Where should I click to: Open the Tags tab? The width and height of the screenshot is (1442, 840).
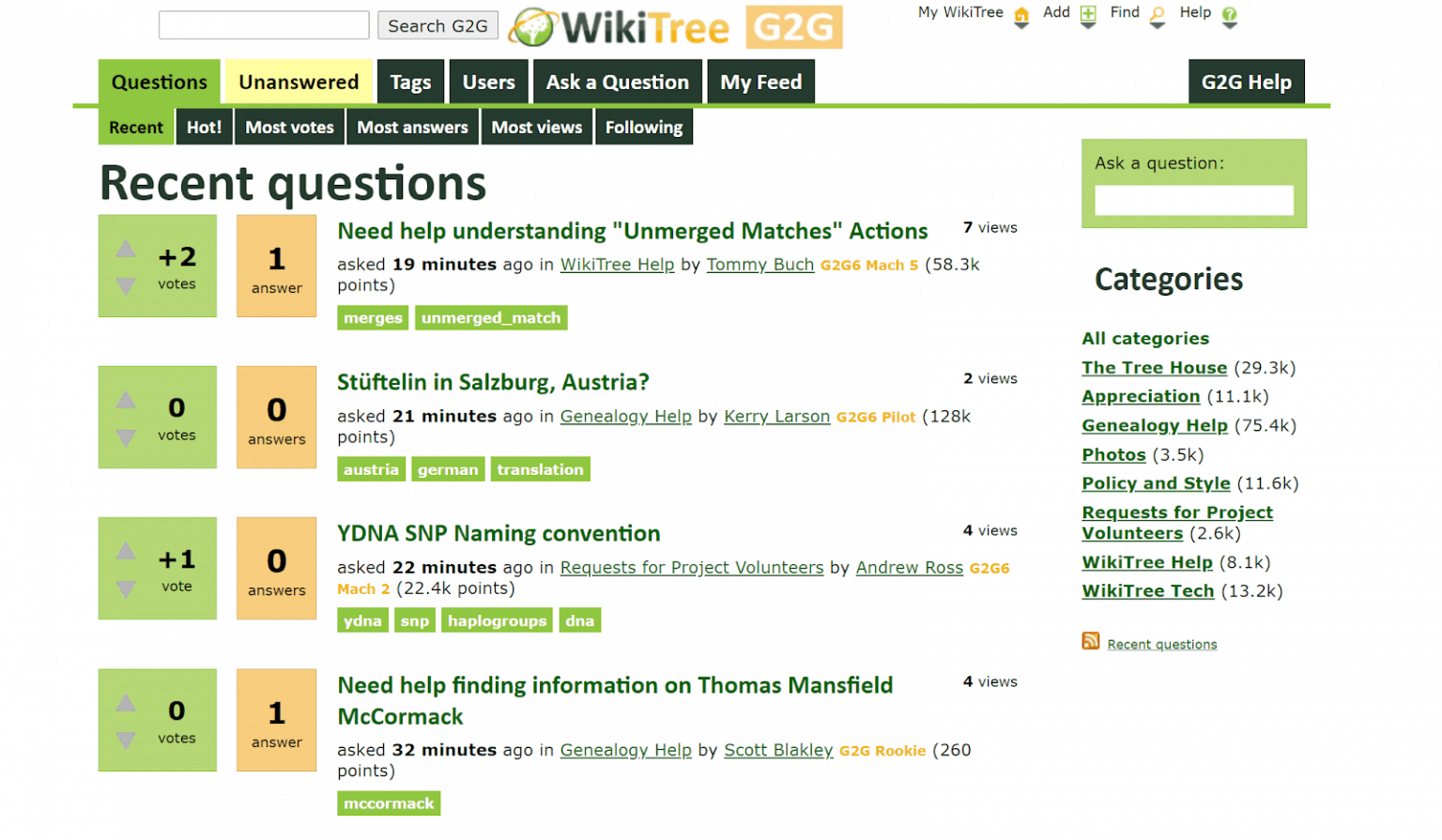410,82
